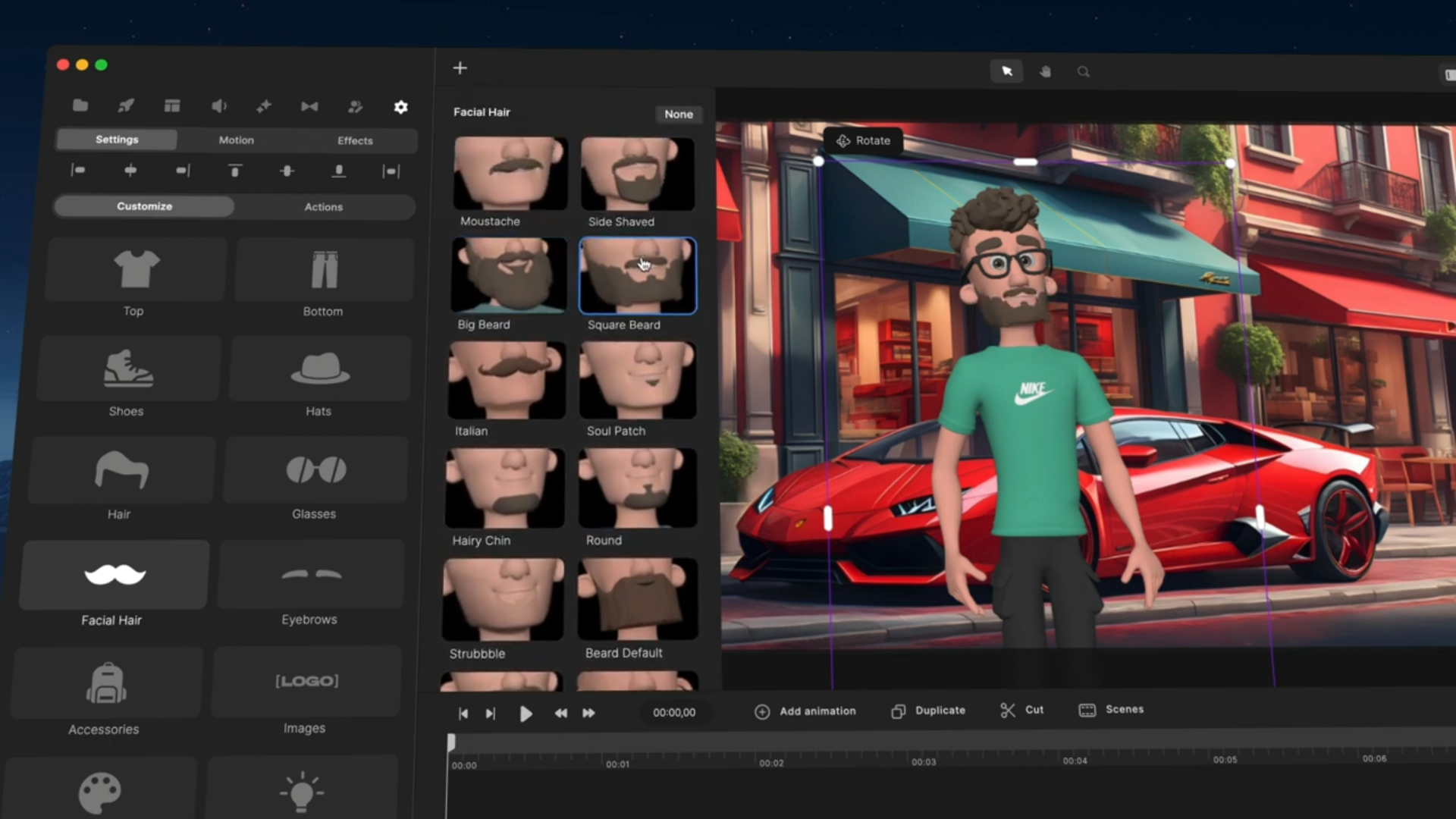Select the hand pan tool
The image size is (1456, 819).
tap(1045, 71)
